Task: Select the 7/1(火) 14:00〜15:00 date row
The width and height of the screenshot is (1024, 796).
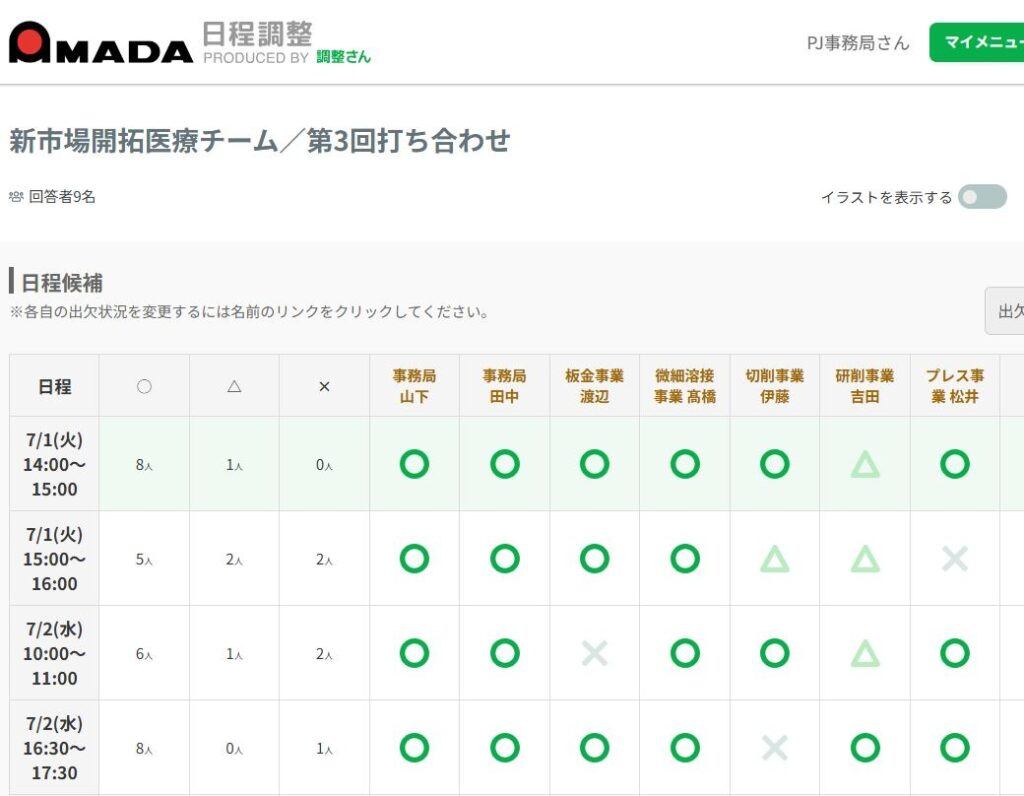Action: tap(54, 464)
